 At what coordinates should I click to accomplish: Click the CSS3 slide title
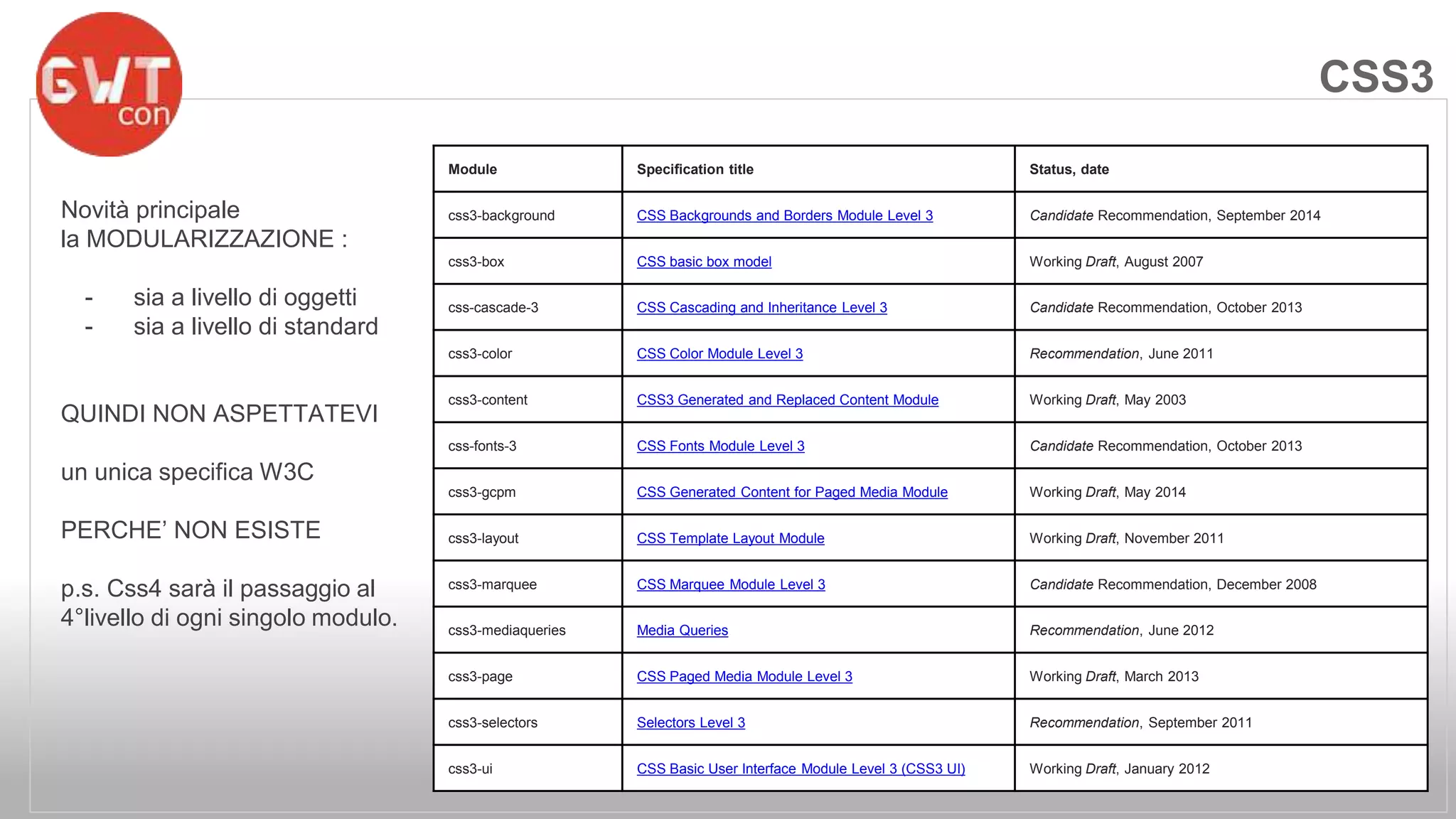1376,76
